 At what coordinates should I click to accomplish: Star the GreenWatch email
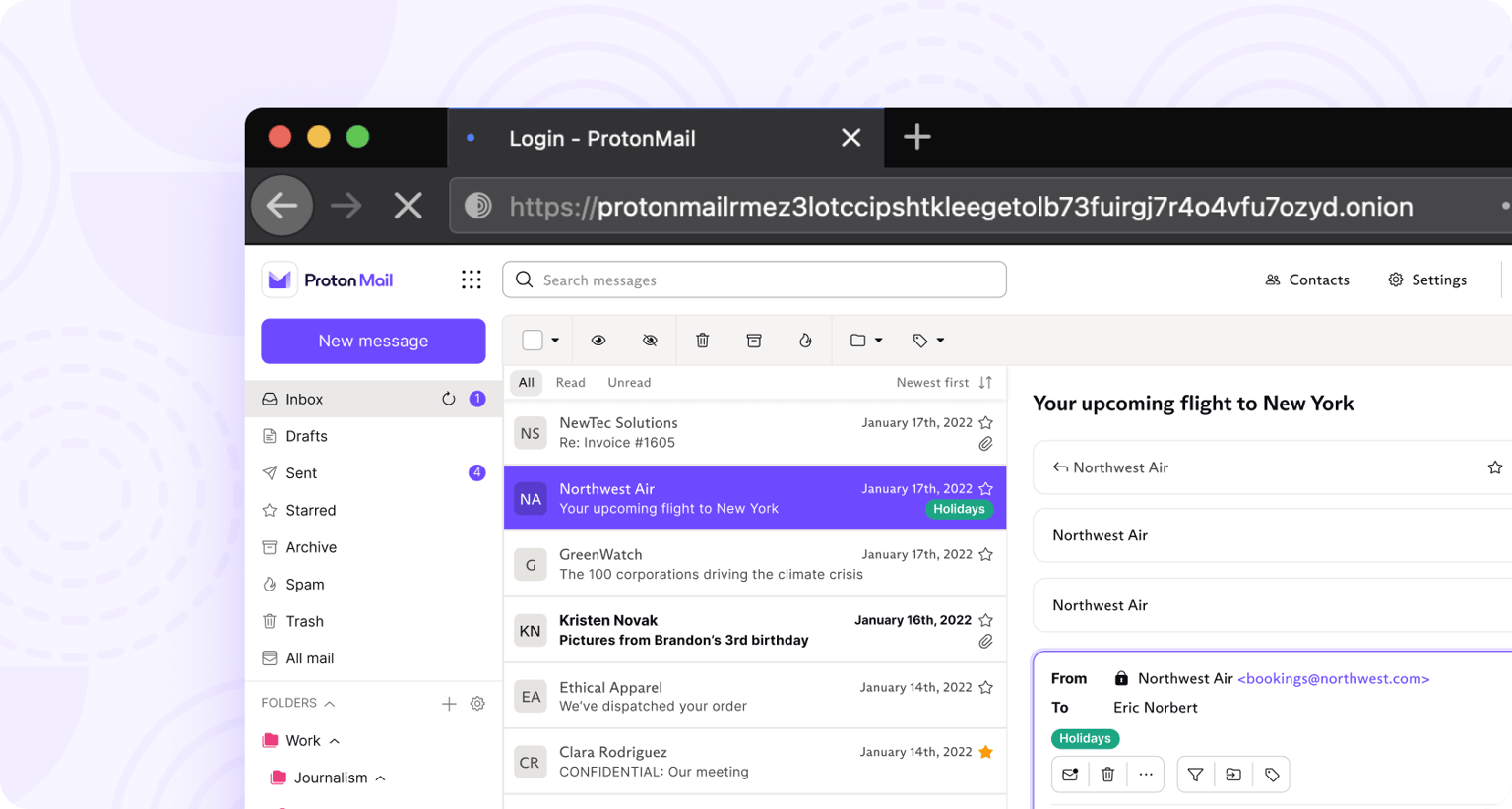(985, 555)
